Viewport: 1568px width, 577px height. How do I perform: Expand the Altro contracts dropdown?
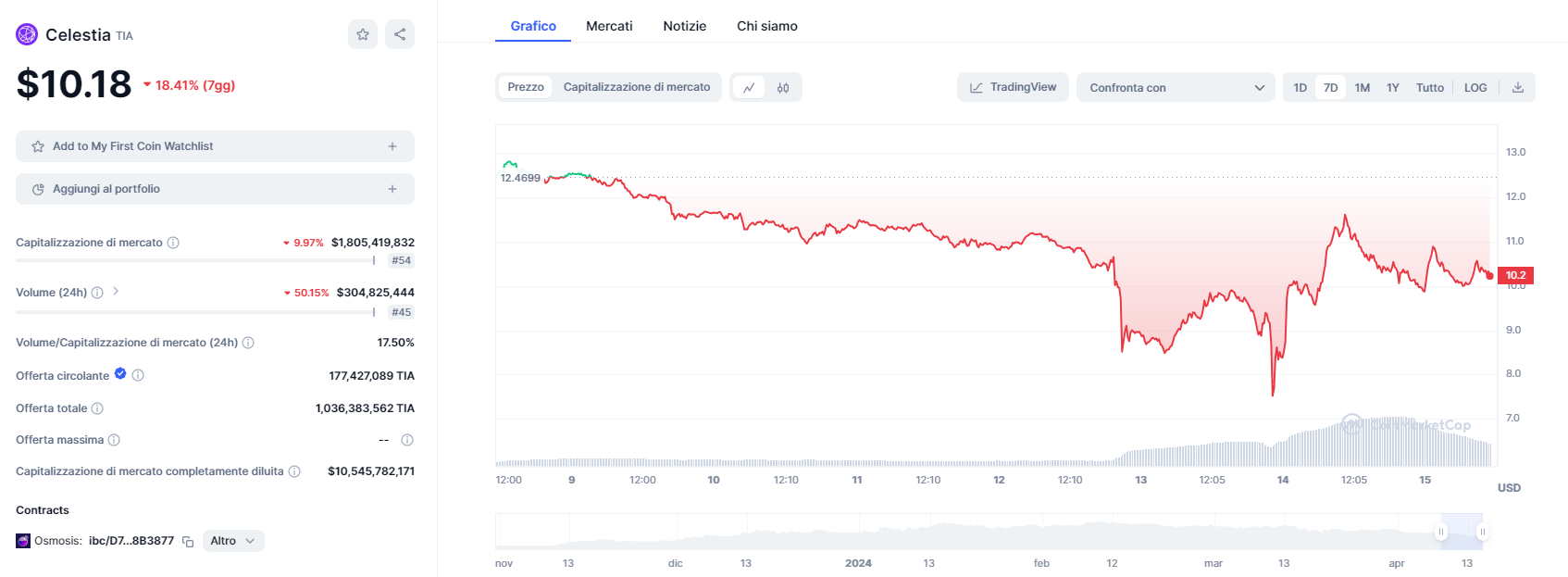tap(233, 541)
